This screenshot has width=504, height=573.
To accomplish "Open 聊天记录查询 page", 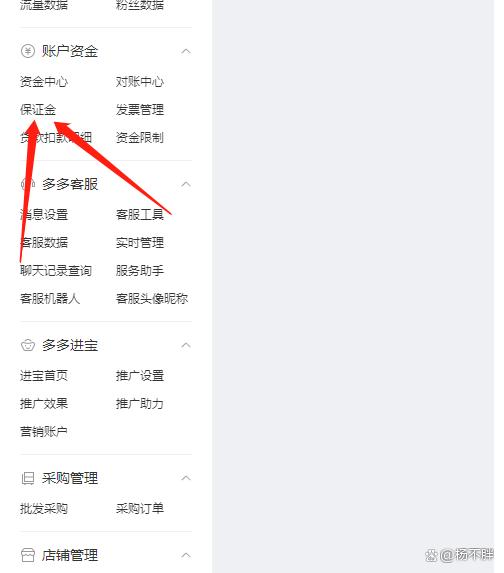I will [x=56, y=271].
